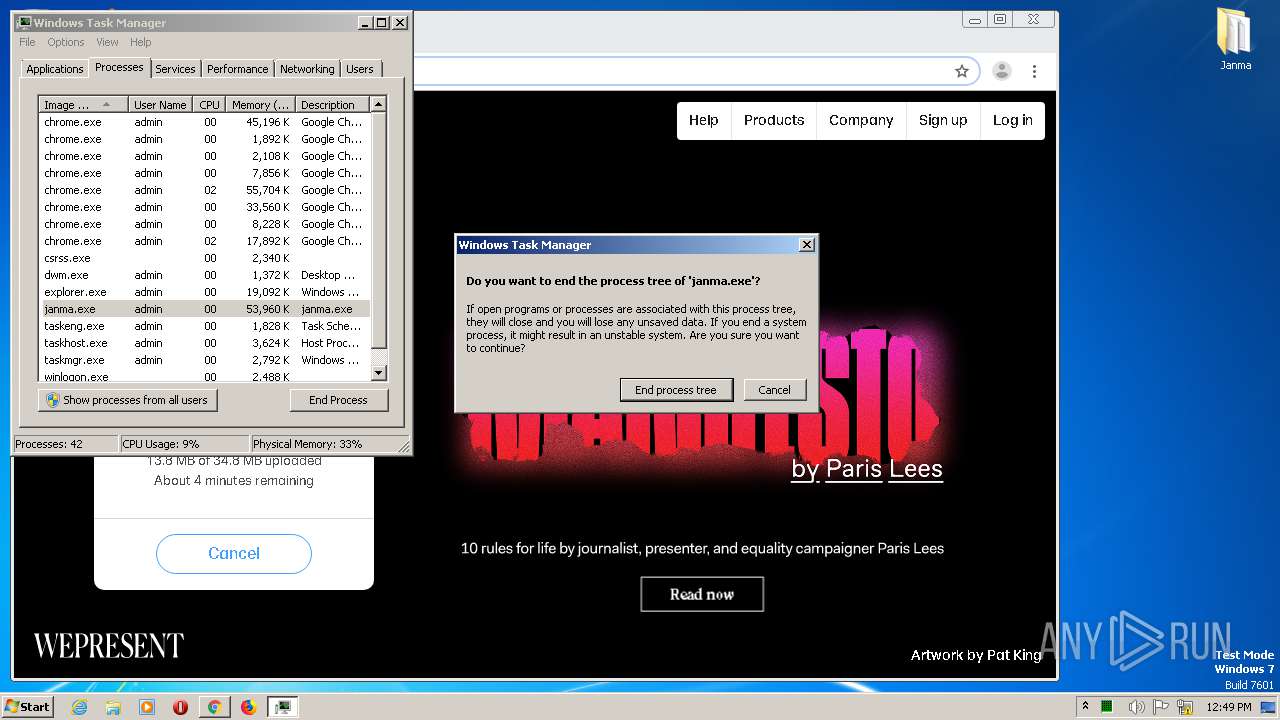Sort by Description column header
The image size is (1280, 720).
coord(332,104)
